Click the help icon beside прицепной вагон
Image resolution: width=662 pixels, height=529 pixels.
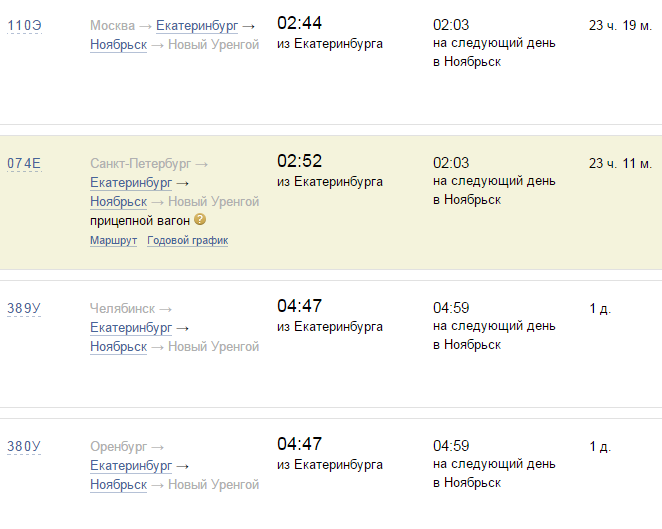click(x=200, y=220)
